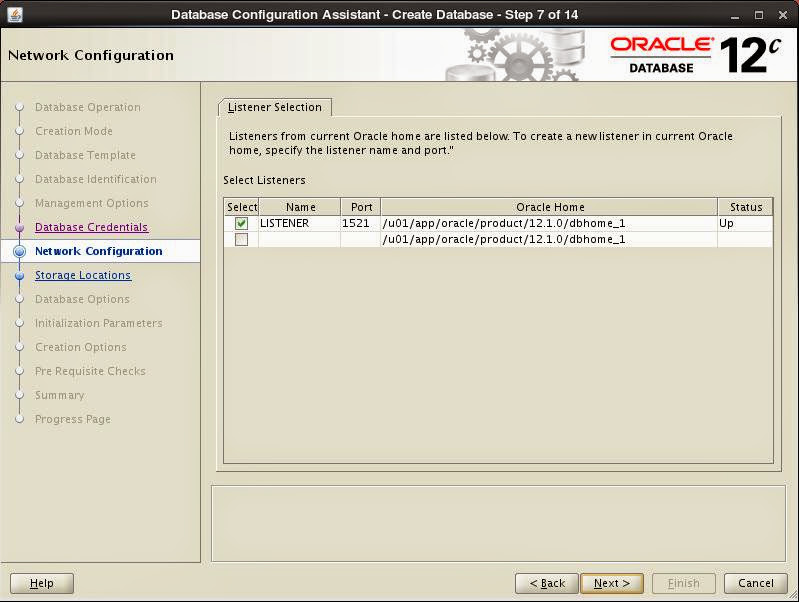Click the Database Template step
The width and height of the screenshot is (799, 602).
(x=85, y=155)
